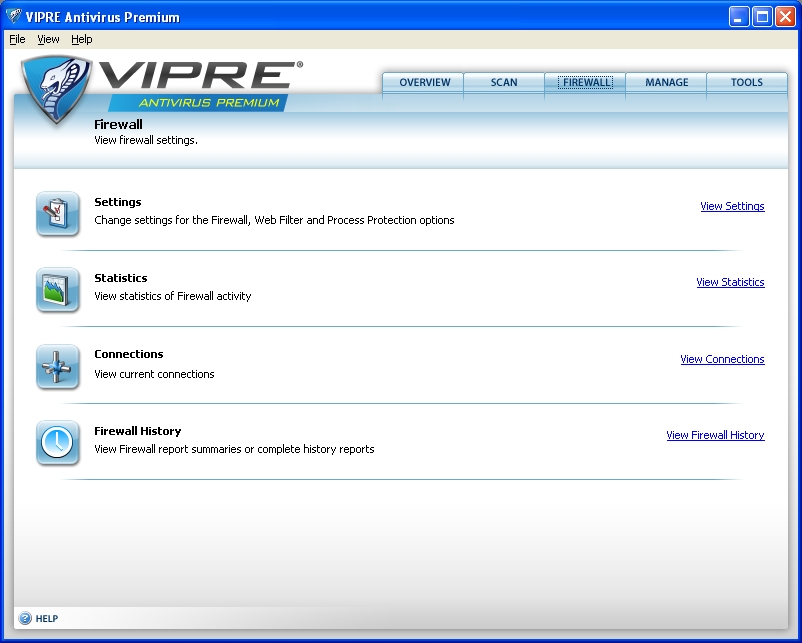This screenshot has width=802, height=643.
Task: Maximize the VIPRE window
Action: [x=762, y=17]
